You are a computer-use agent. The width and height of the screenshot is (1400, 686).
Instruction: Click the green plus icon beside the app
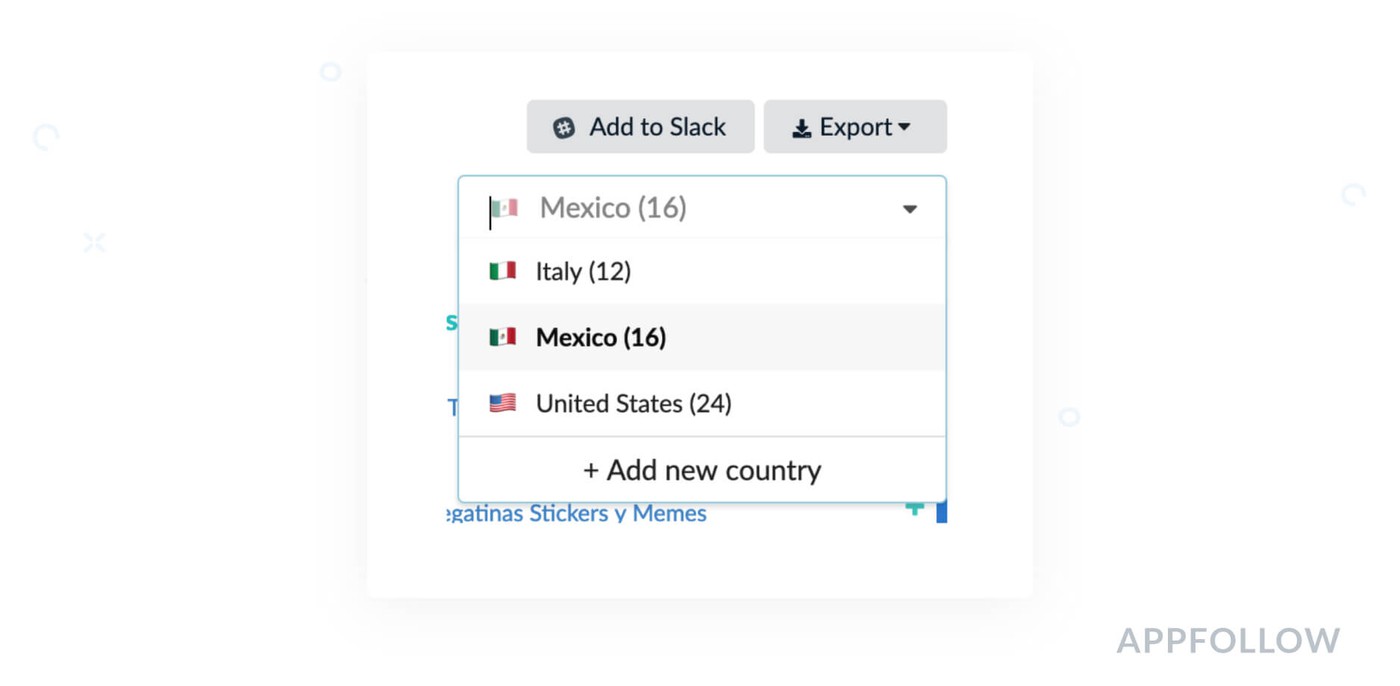click(914, 510)
